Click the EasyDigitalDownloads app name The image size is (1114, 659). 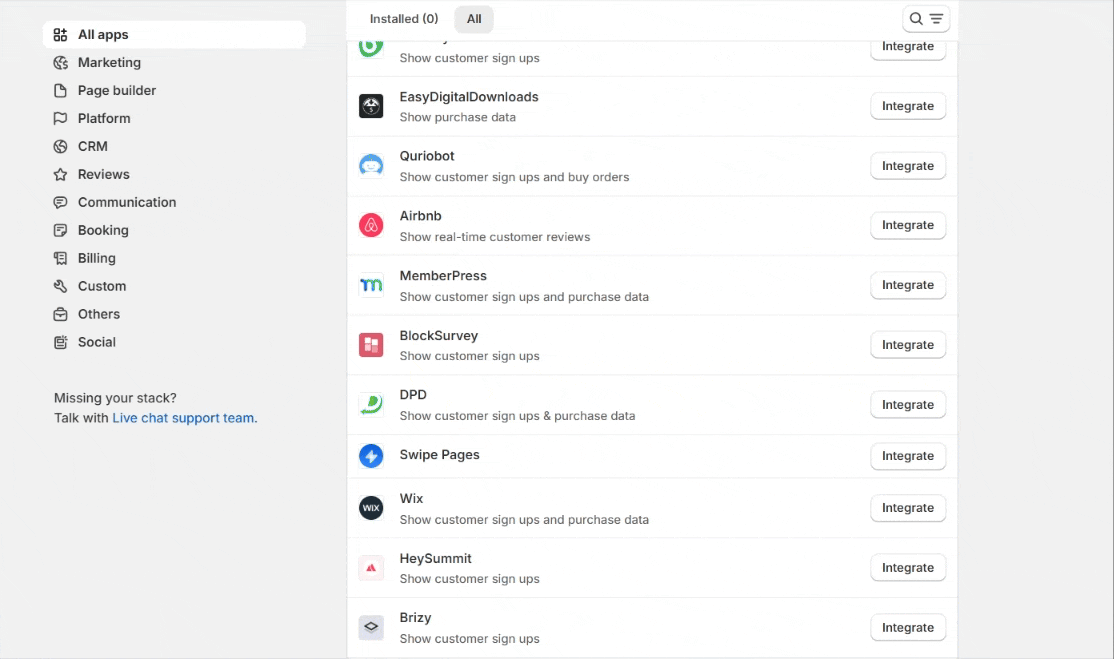pyautogui.click(x=469, y=97)
